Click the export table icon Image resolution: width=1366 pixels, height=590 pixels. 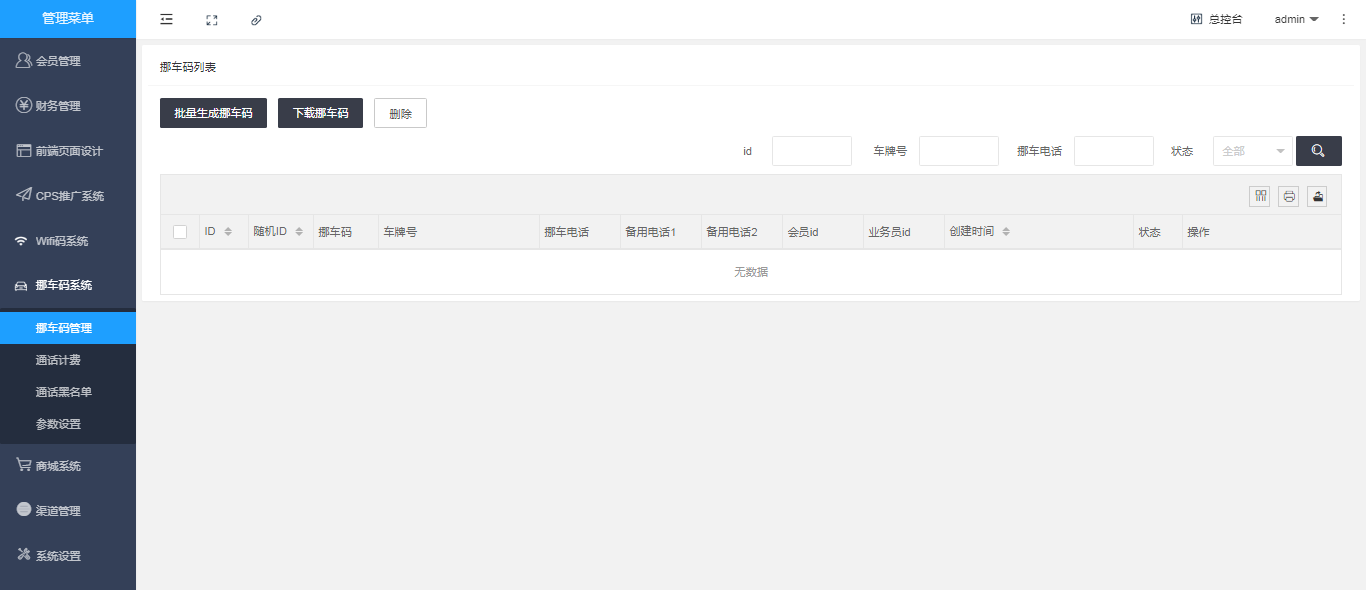point(1317,196)
